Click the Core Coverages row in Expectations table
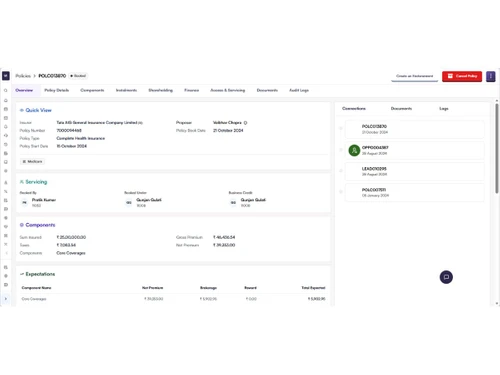The image size is (500, 375). [x=173, y=299]
